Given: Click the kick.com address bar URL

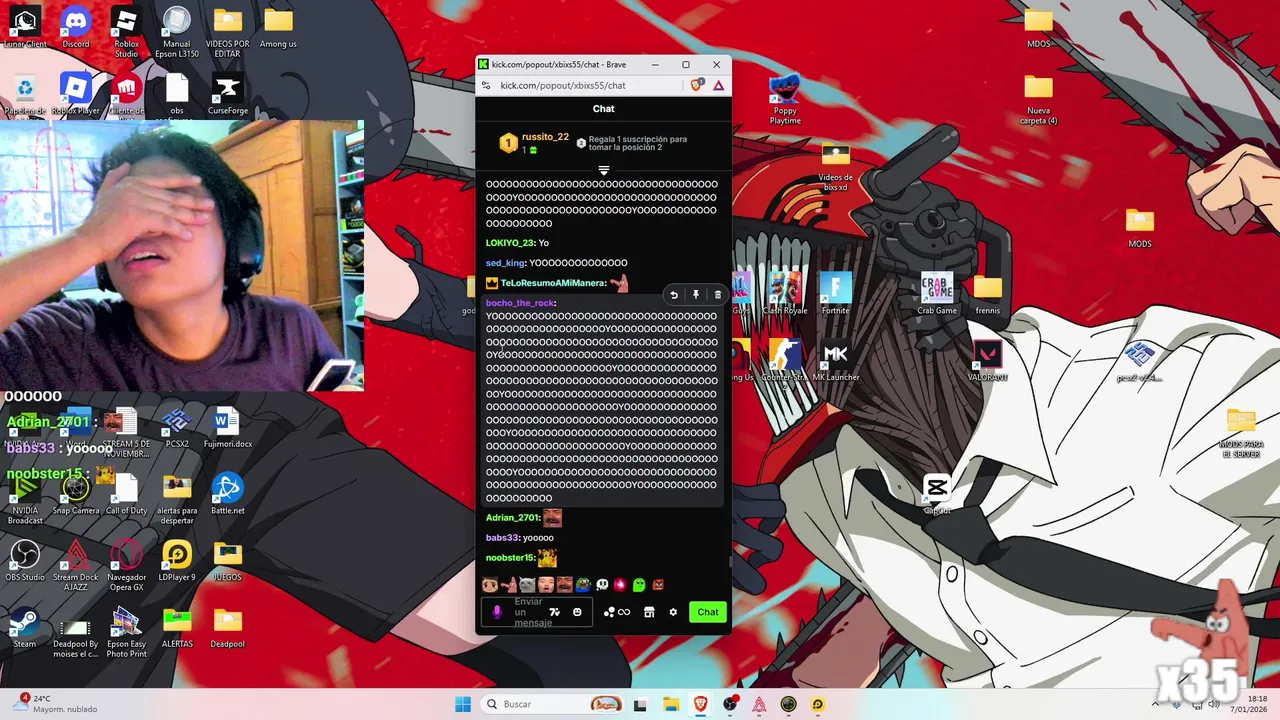Looking at the screenshot, I should click(563, 86).
